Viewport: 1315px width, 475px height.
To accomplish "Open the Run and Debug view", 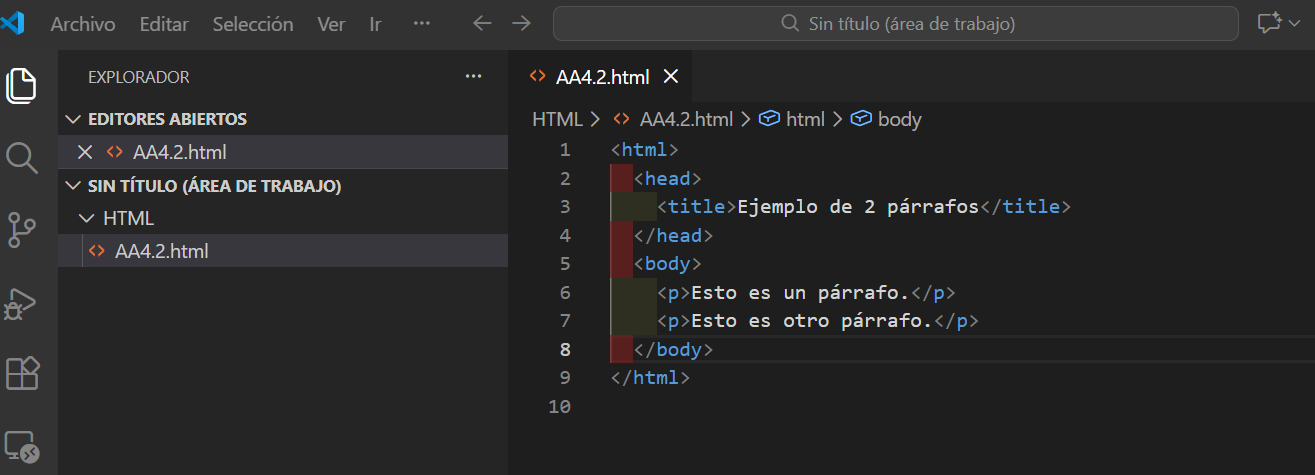I will (22, 301).
